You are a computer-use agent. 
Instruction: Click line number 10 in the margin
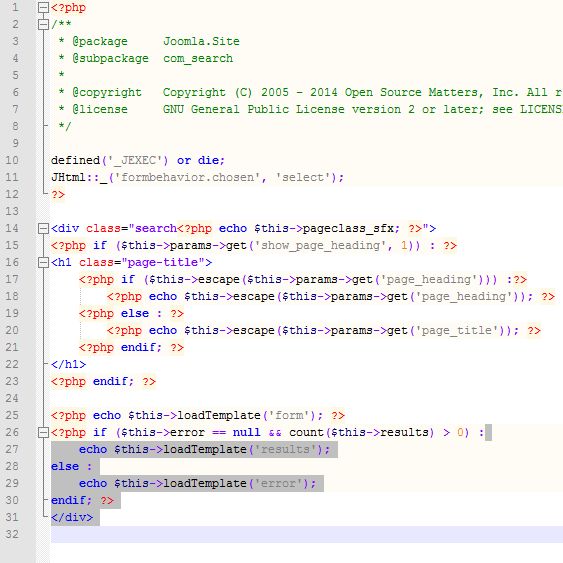coord(12,160)
